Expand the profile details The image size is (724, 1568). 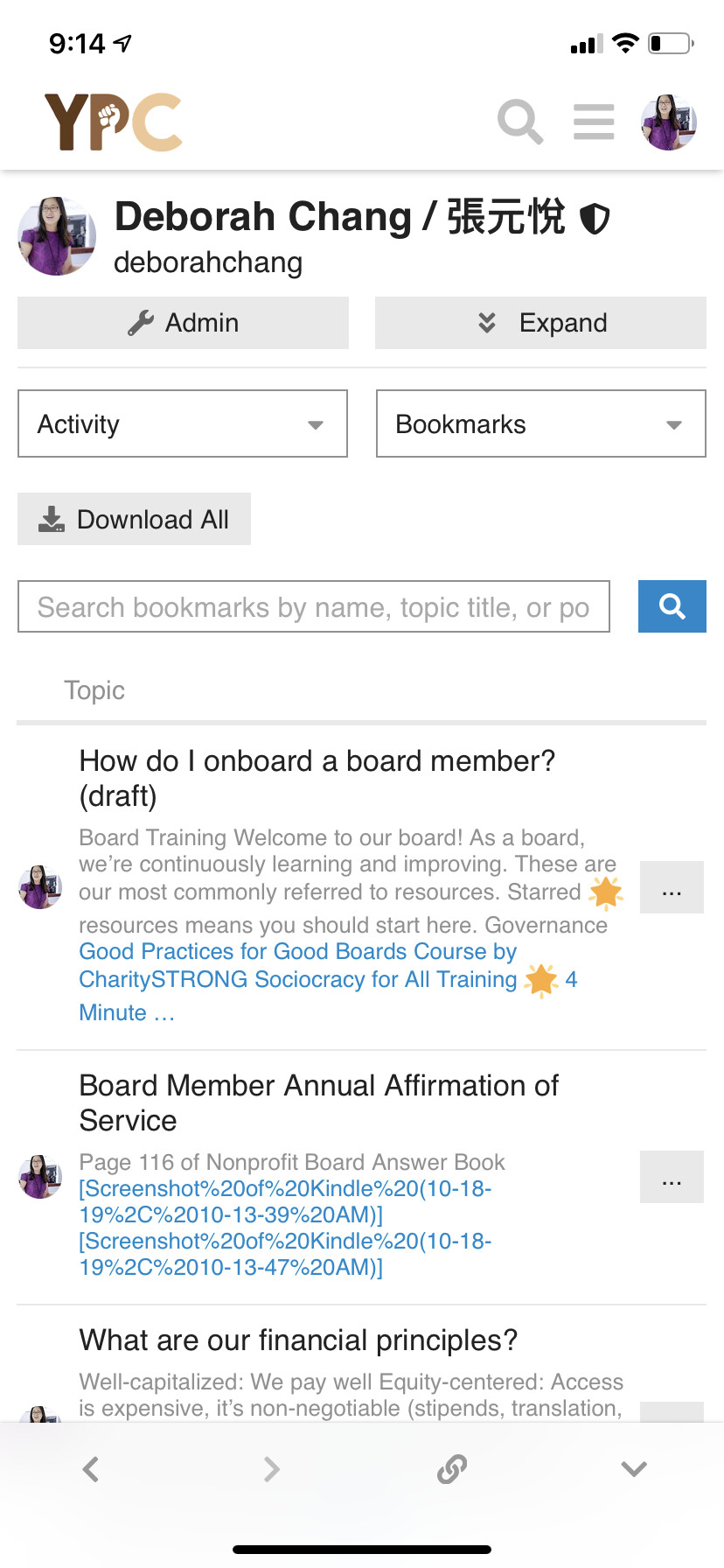point(541,323)
